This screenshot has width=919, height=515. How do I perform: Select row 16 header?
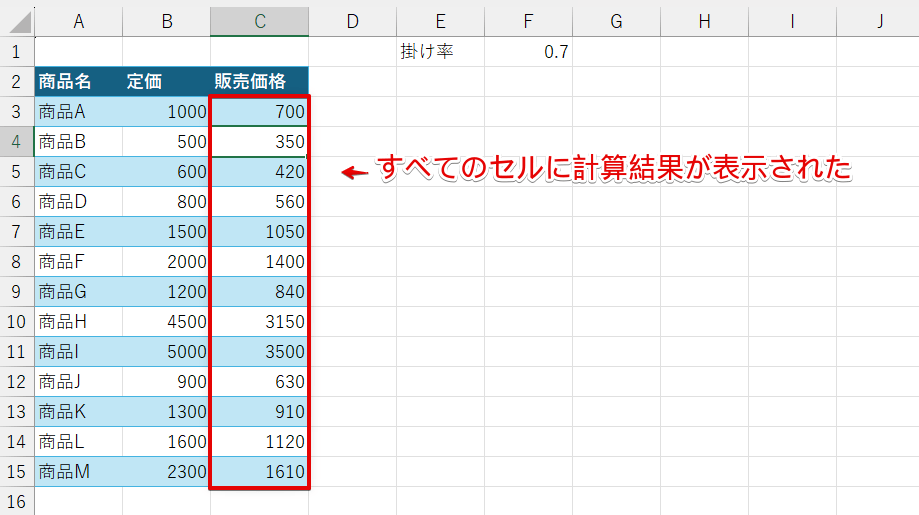(17, 502)
